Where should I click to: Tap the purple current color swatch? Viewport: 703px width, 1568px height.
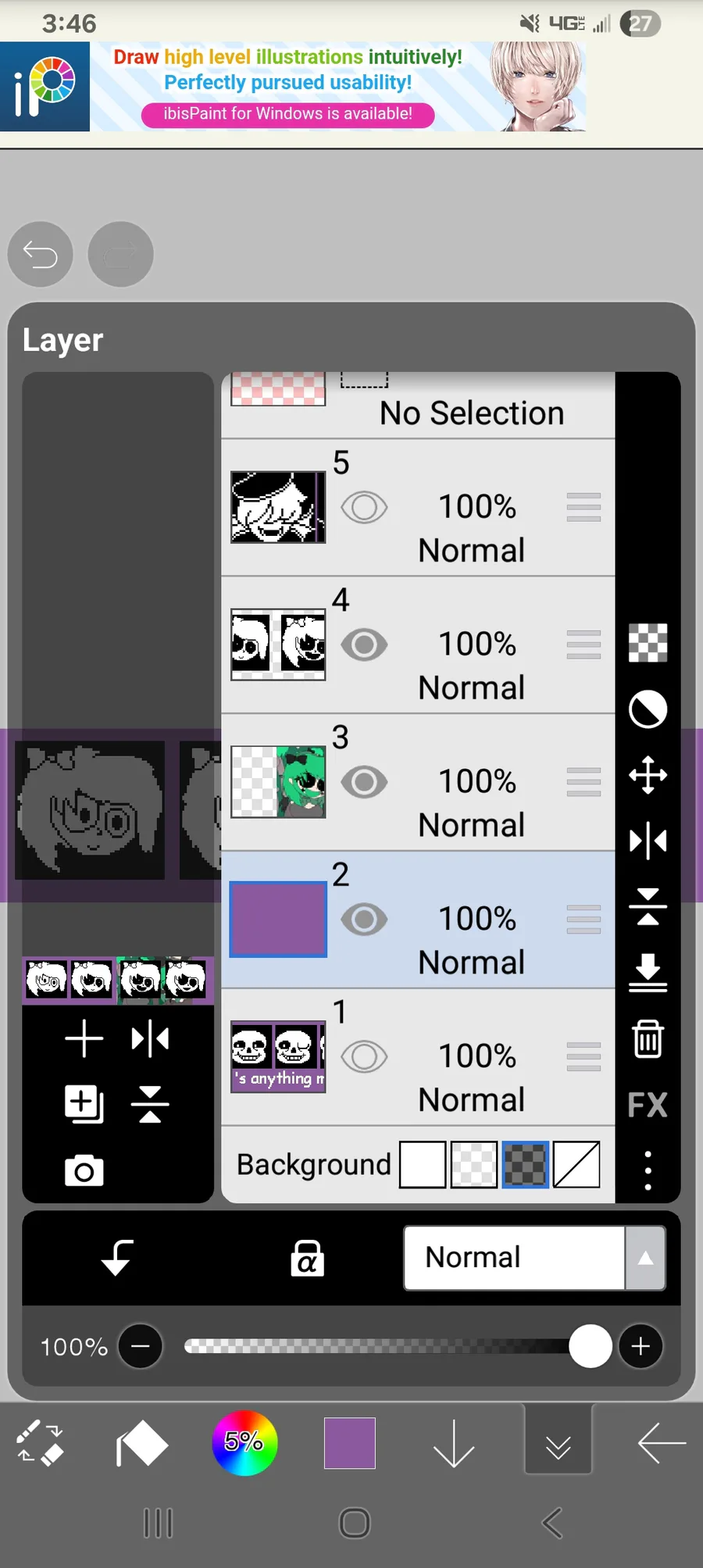click(350, 1443)
